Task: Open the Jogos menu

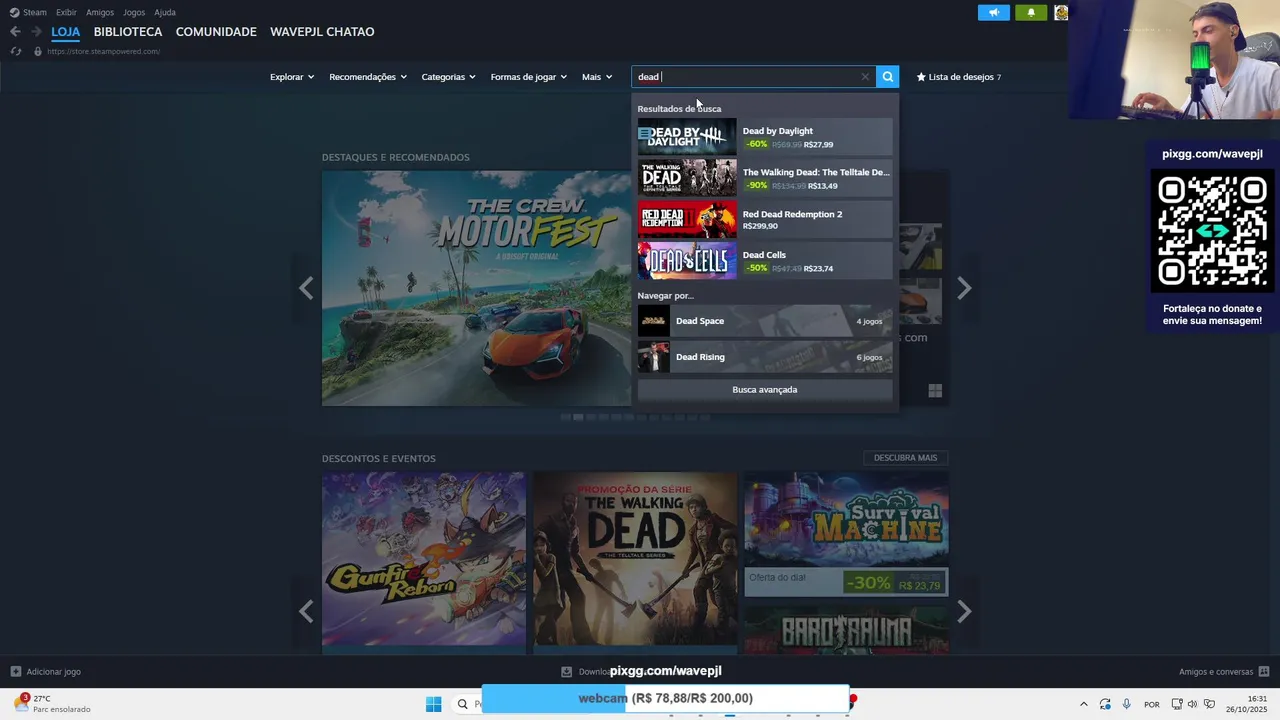Action: [134, 12]
